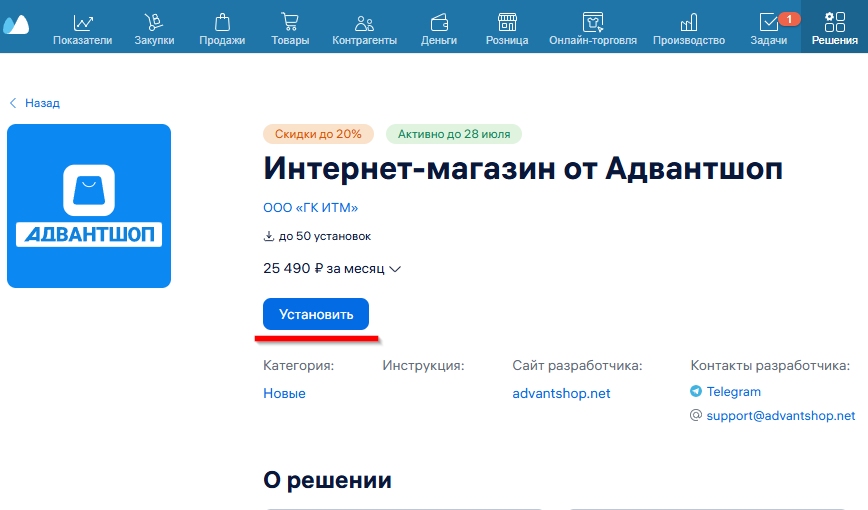Click the Инструкция: label
The height and width of the screenshot is (510, 868).
423,365
